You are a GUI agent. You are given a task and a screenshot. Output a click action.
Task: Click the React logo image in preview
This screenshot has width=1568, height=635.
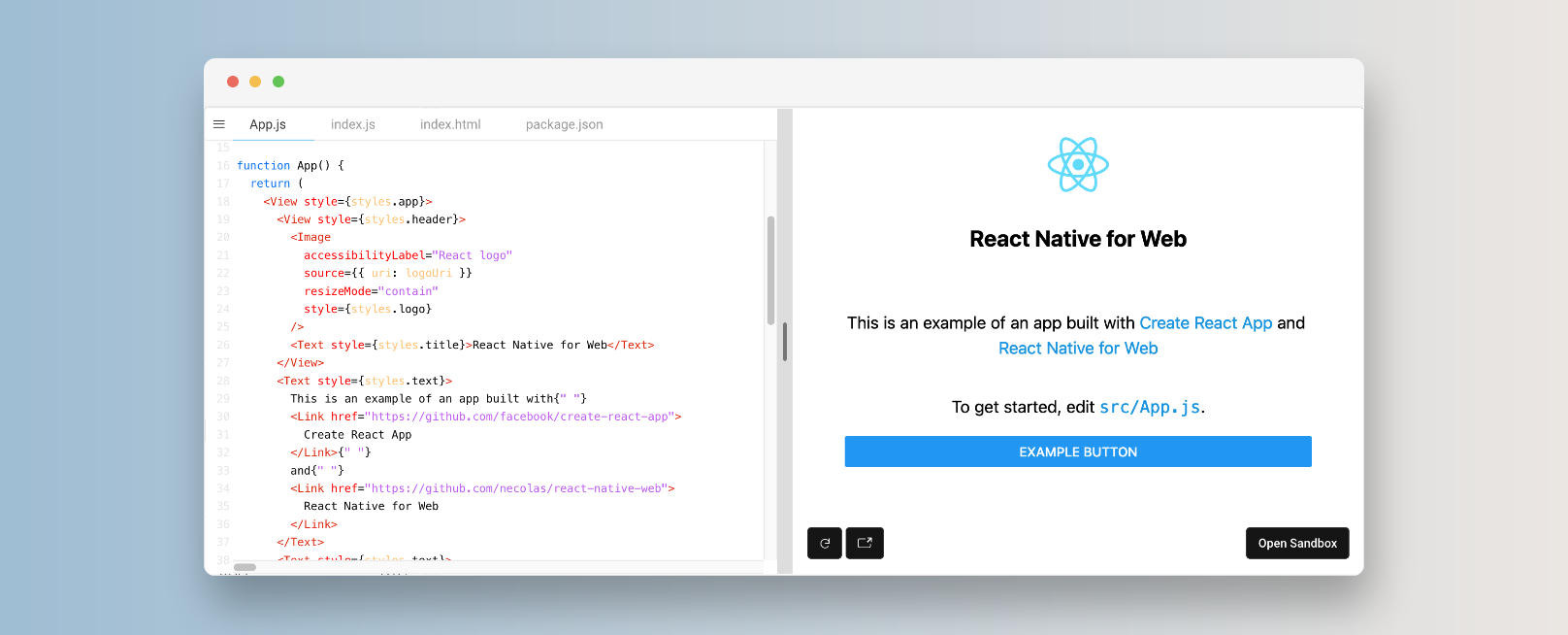tap(1078, 164)
